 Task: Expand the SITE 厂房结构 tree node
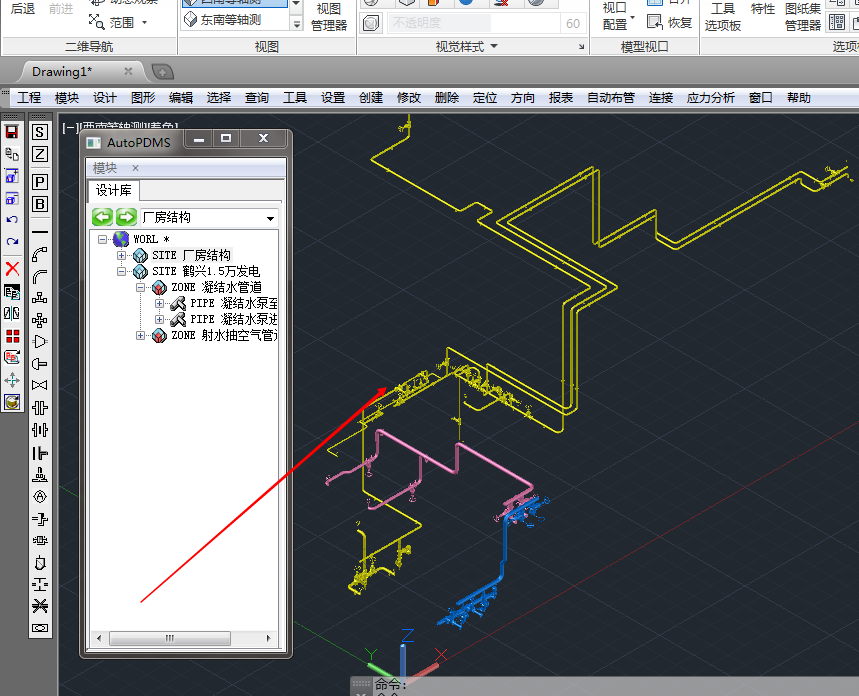(122, 256)
